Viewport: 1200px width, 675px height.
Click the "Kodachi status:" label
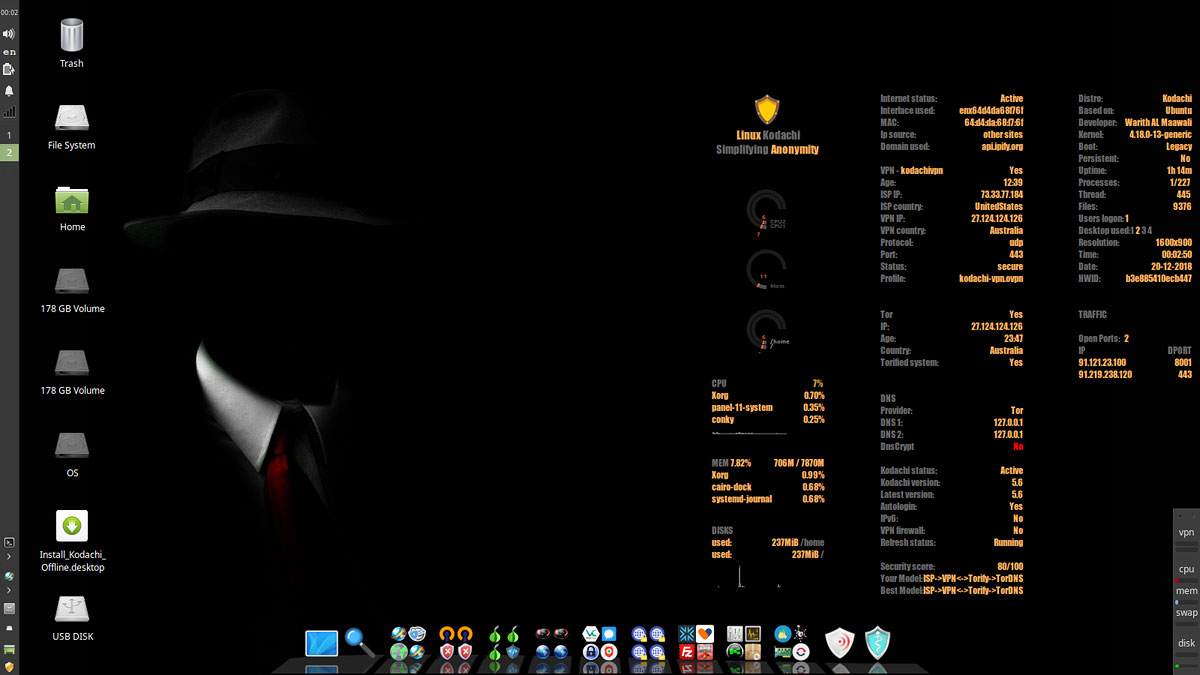coord(908,471)
